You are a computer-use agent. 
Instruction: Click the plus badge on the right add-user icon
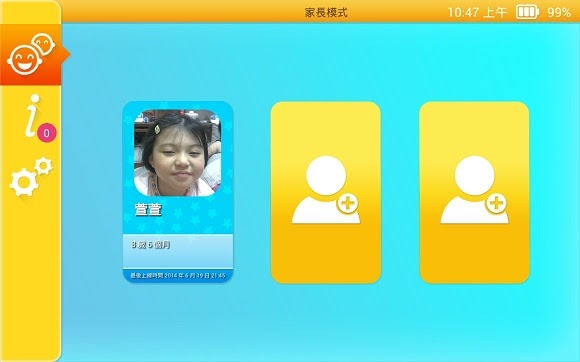(x=496, y=204)
